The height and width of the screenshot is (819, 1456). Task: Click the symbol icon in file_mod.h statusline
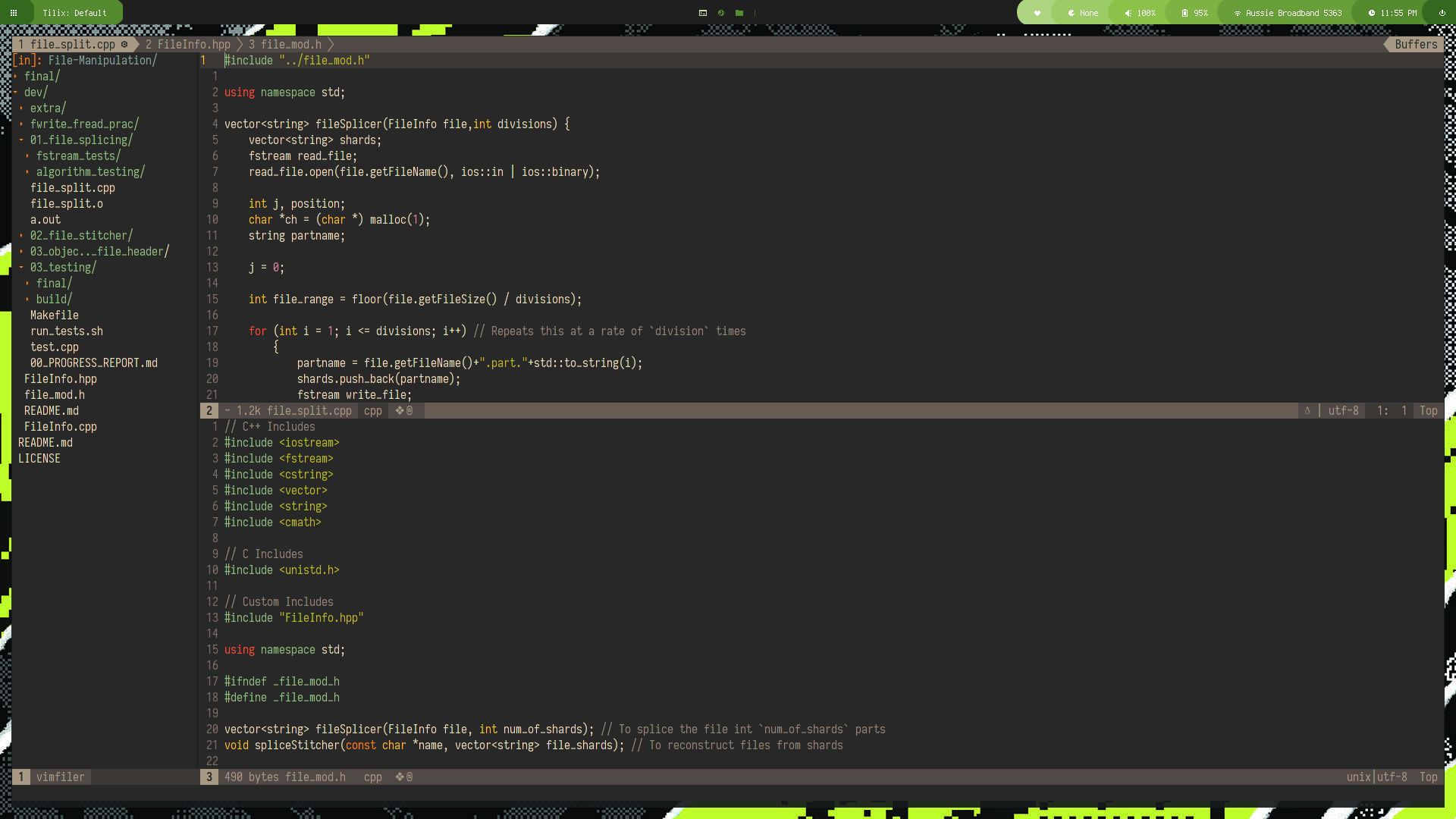click(x=404, y=777)
